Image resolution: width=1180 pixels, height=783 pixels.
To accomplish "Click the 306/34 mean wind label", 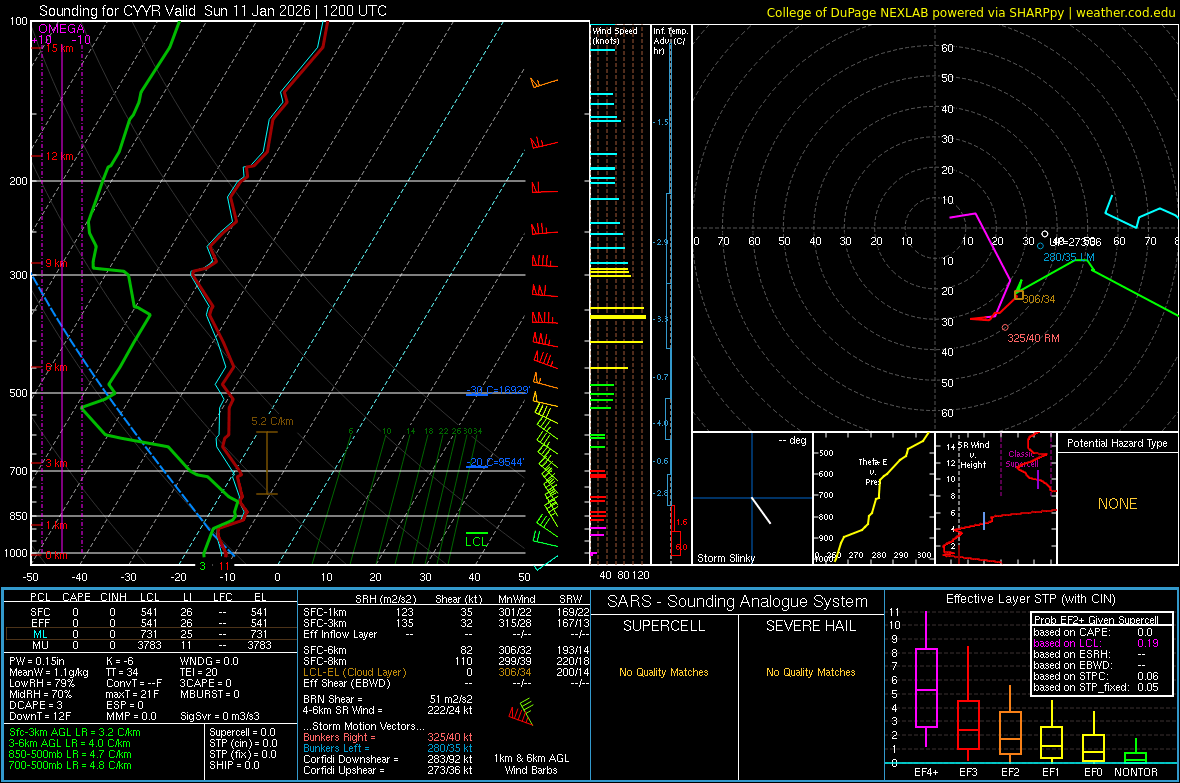I will pos(1039,299).
